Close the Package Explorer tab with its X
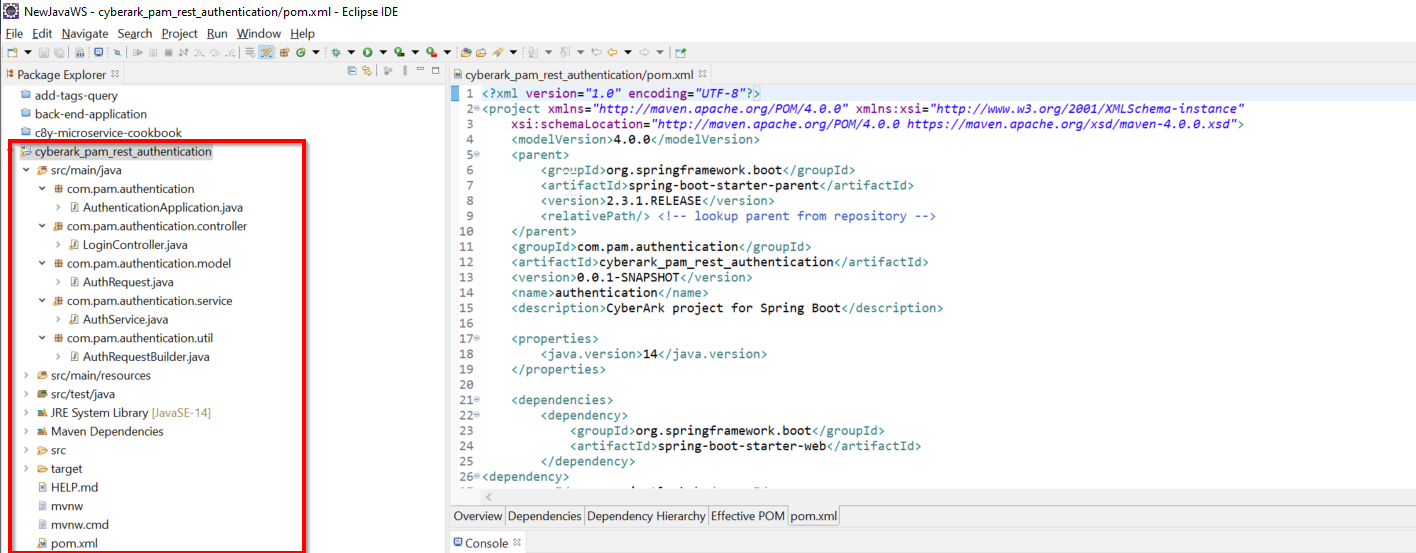This screenshot has height=553, width=1416. pos(115,74)
